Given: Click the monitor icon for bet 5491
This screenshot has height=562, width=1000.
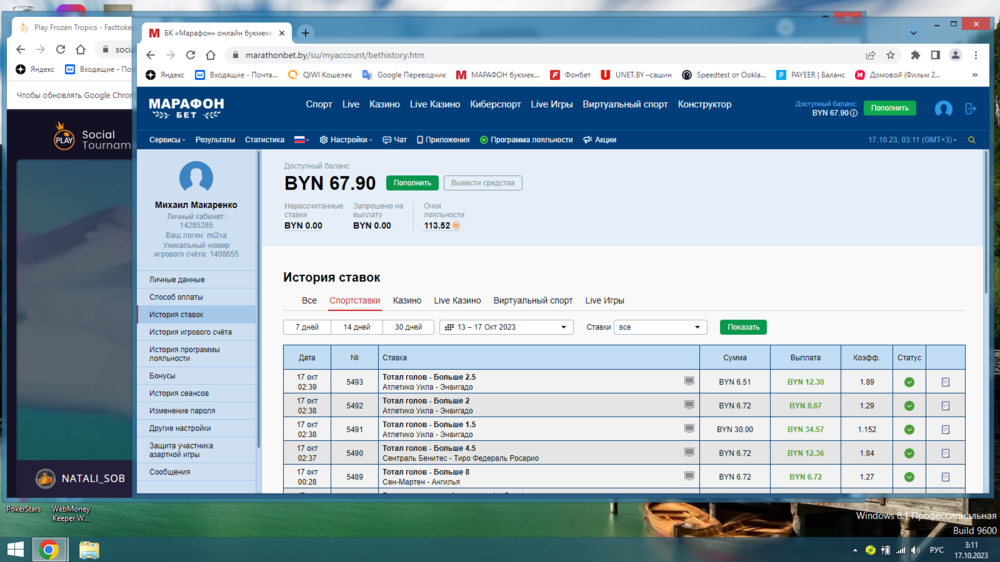Looking at the screenshot, I should coord(689,429).
